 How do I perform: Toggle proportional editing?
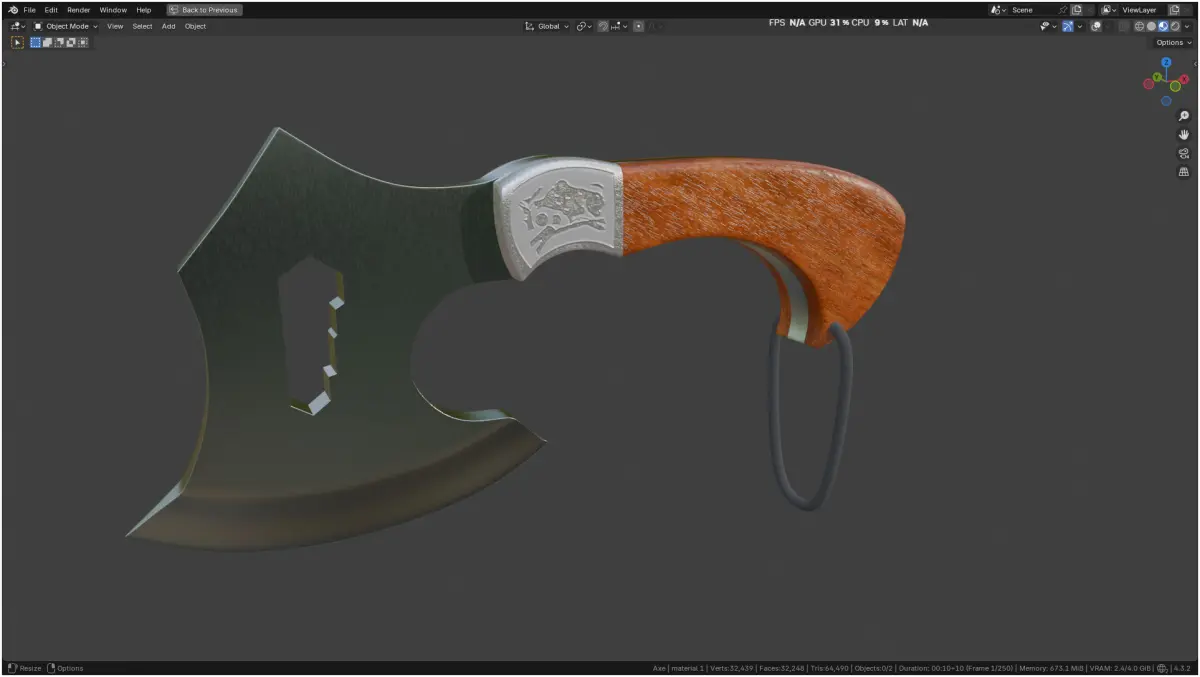click(x=638, y=26)
